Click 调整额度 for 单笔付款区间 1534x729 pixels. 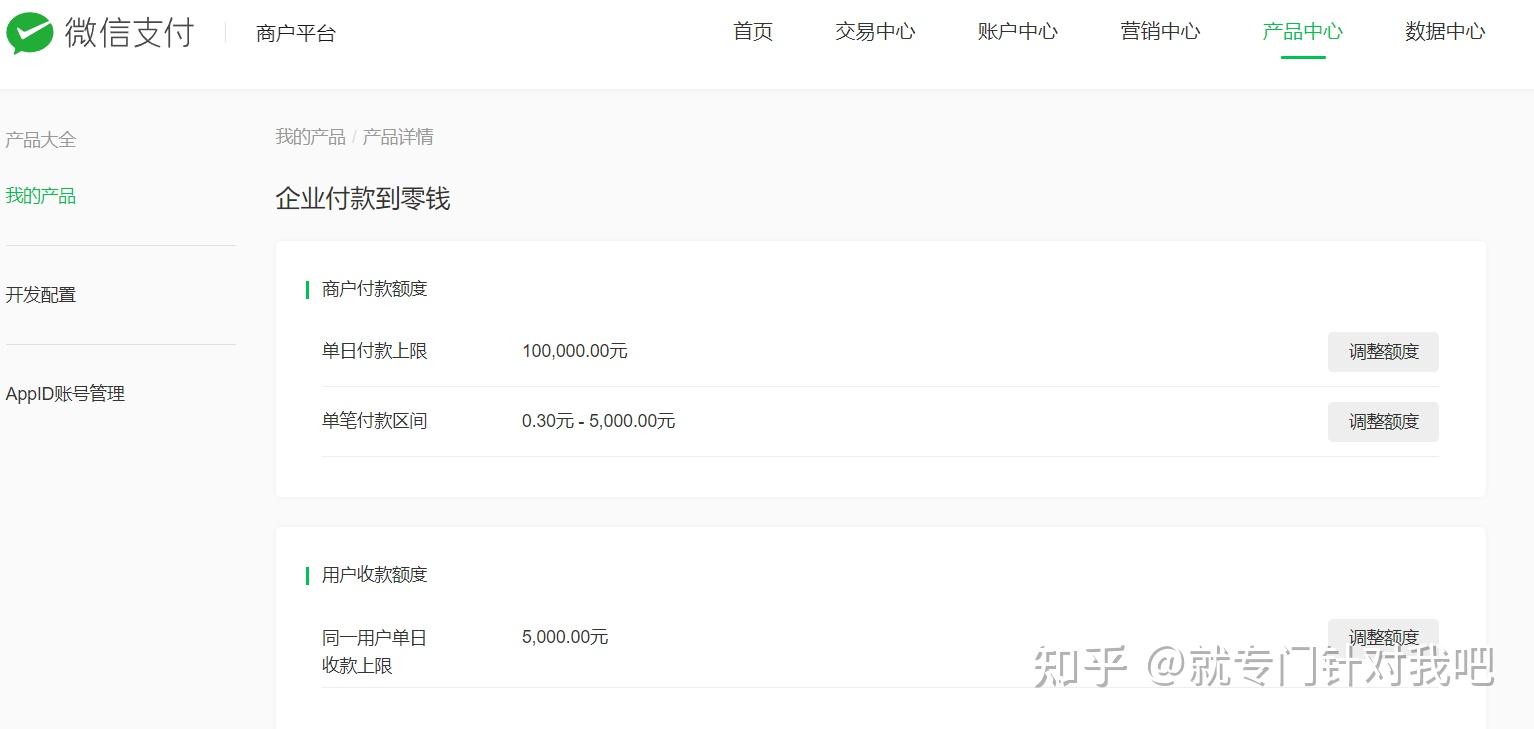pos(1383,422)
